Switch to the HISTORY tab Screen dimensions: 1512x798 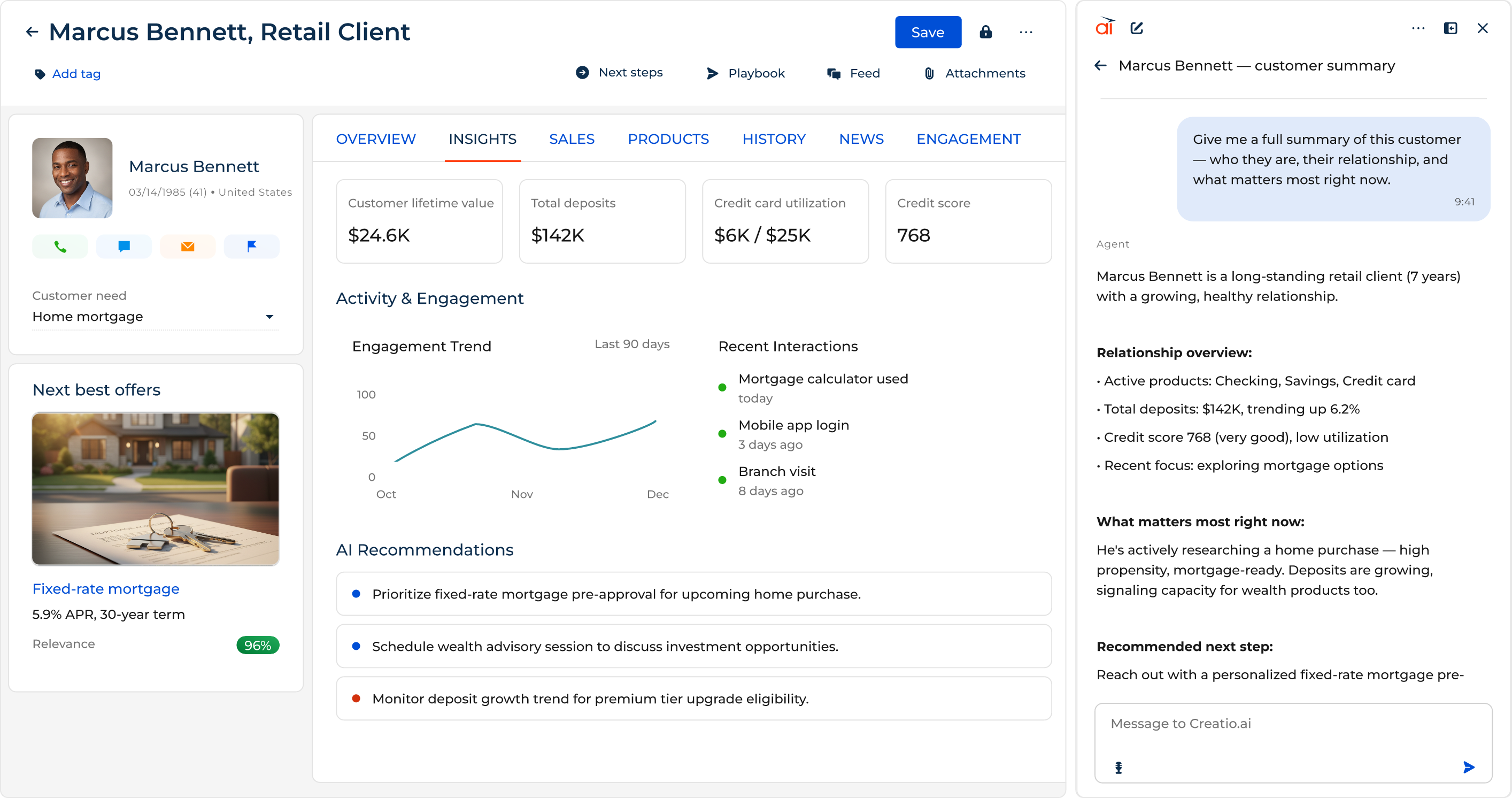pos(774,139)
